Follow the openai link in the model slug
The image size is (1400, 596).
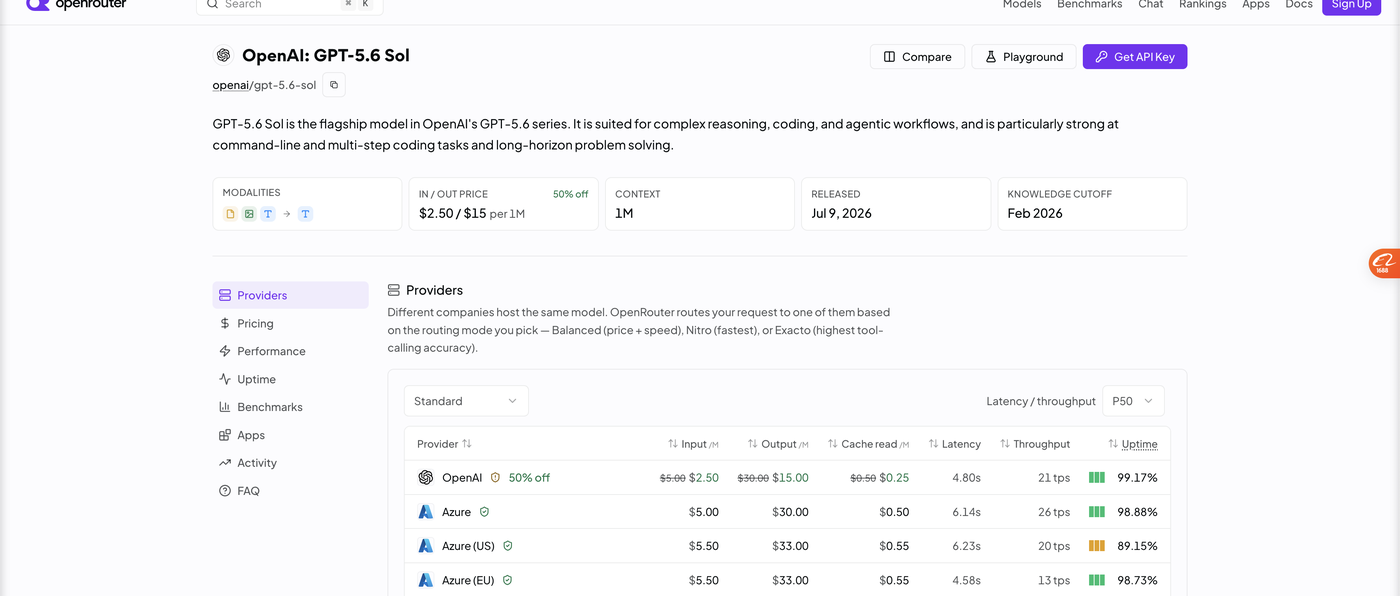coord(231,85)
